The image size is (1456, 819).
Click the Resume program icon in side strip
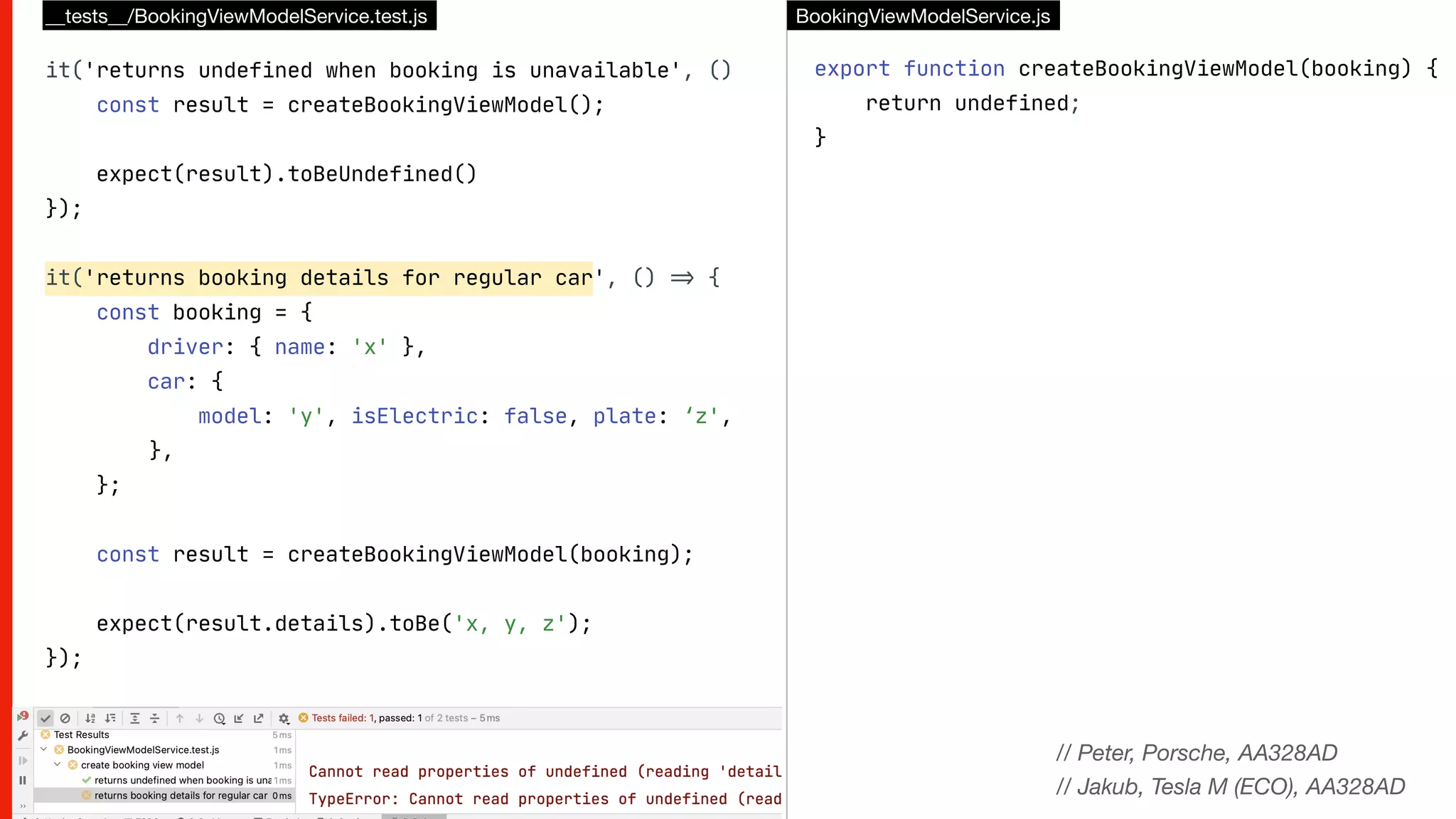23,761
